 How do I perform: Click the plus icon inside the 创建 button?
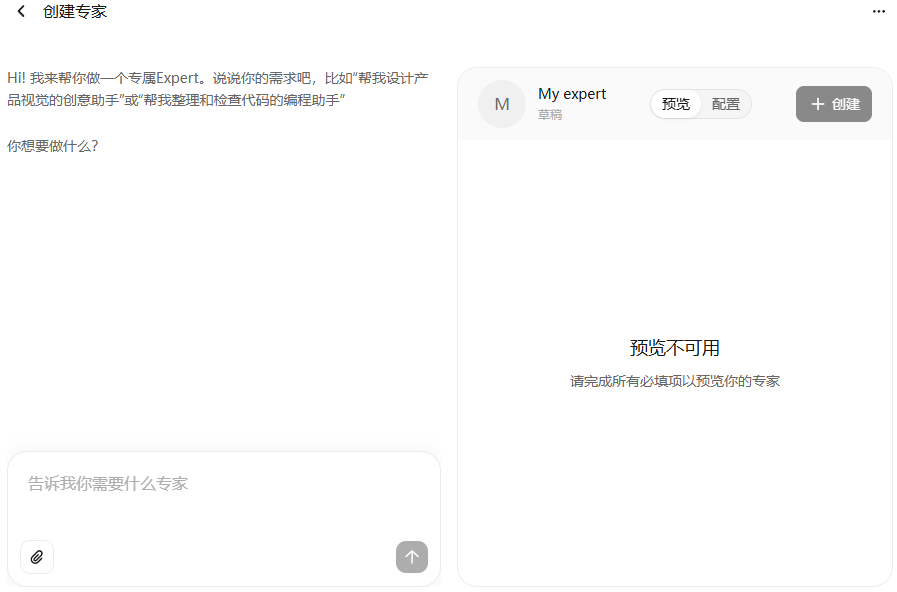(x=818, y=103)
